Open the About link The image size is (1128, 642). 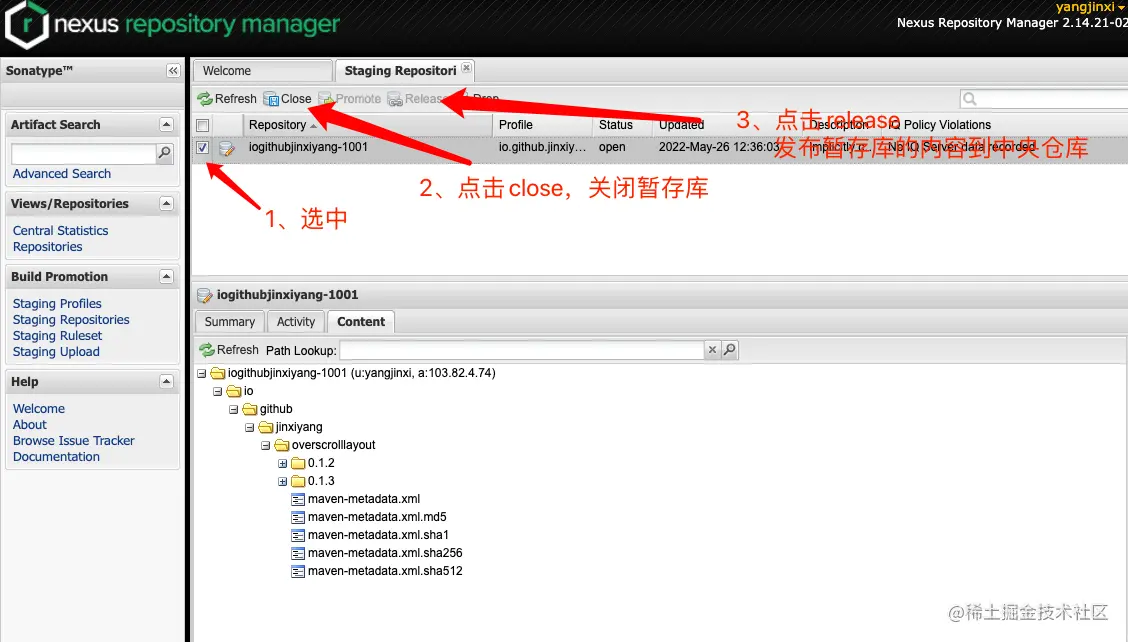pos(29,425)
